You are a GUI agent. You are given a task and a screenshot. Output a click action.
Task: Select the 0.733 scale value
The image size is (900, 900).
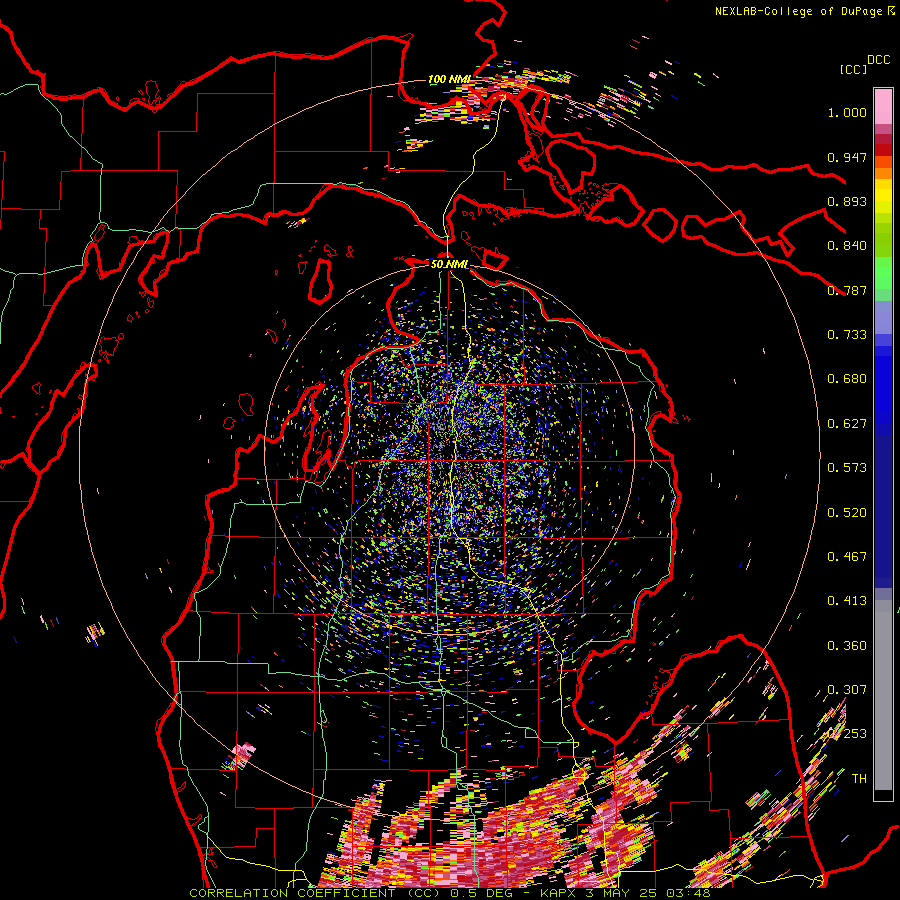click(847, 335)
